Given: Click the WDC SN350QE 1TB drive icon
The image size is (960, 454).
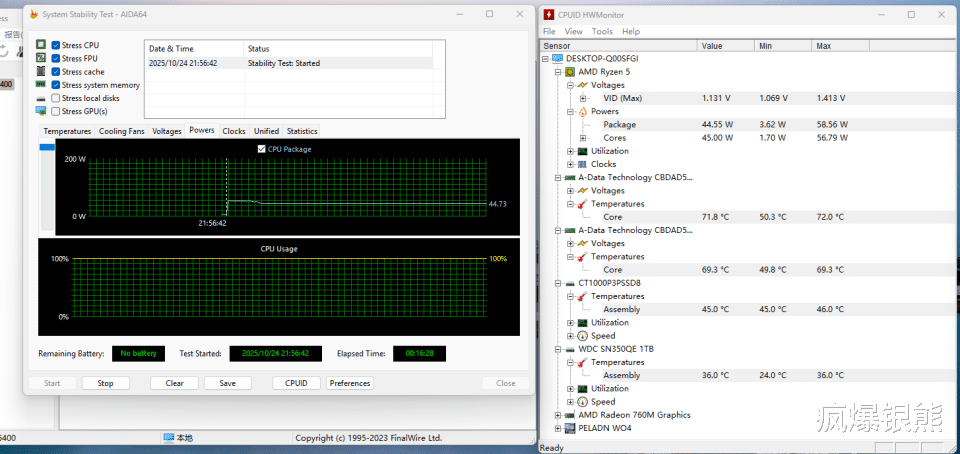Looking at the screenshot, I should pyautogui.click(x=570, y=349).
